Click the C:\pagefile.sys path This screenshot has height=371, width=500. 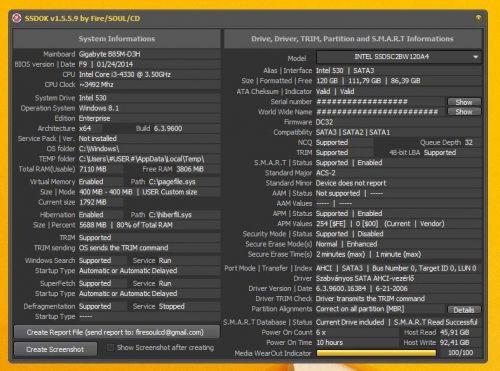tap(172, 182)
